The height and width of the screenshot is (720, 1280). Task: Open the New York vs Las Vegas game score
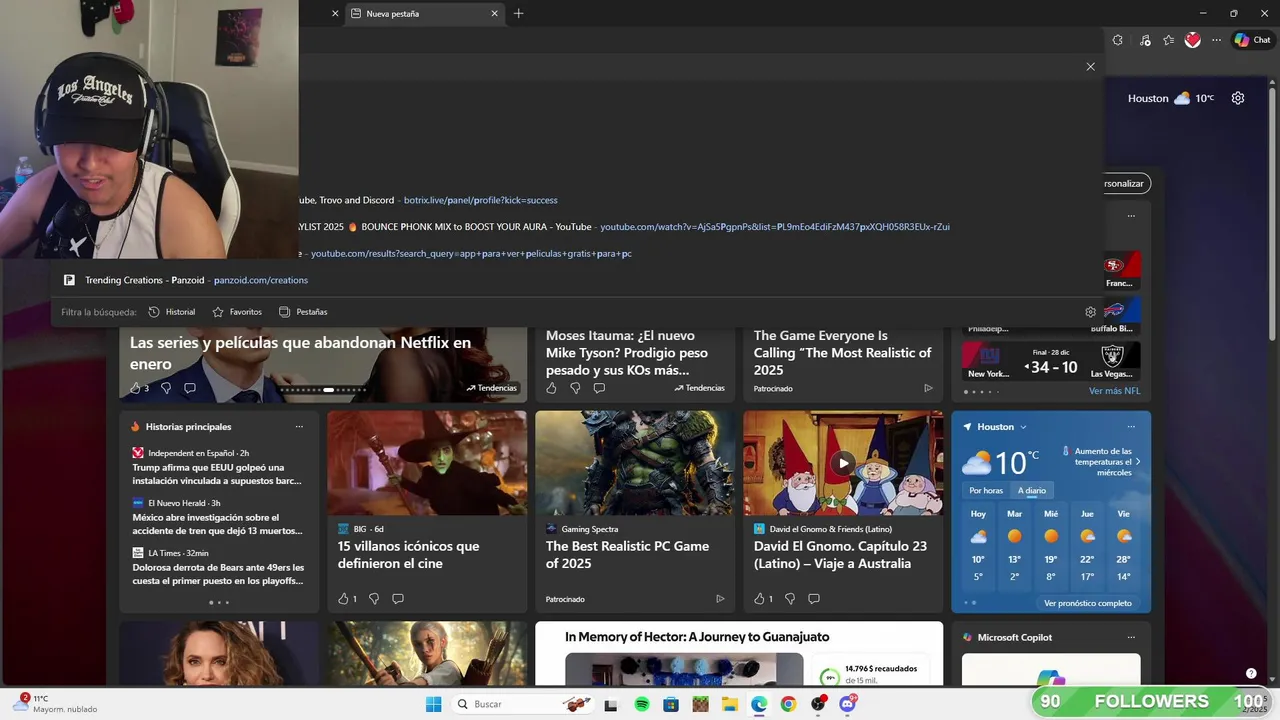coord(1051,360)
